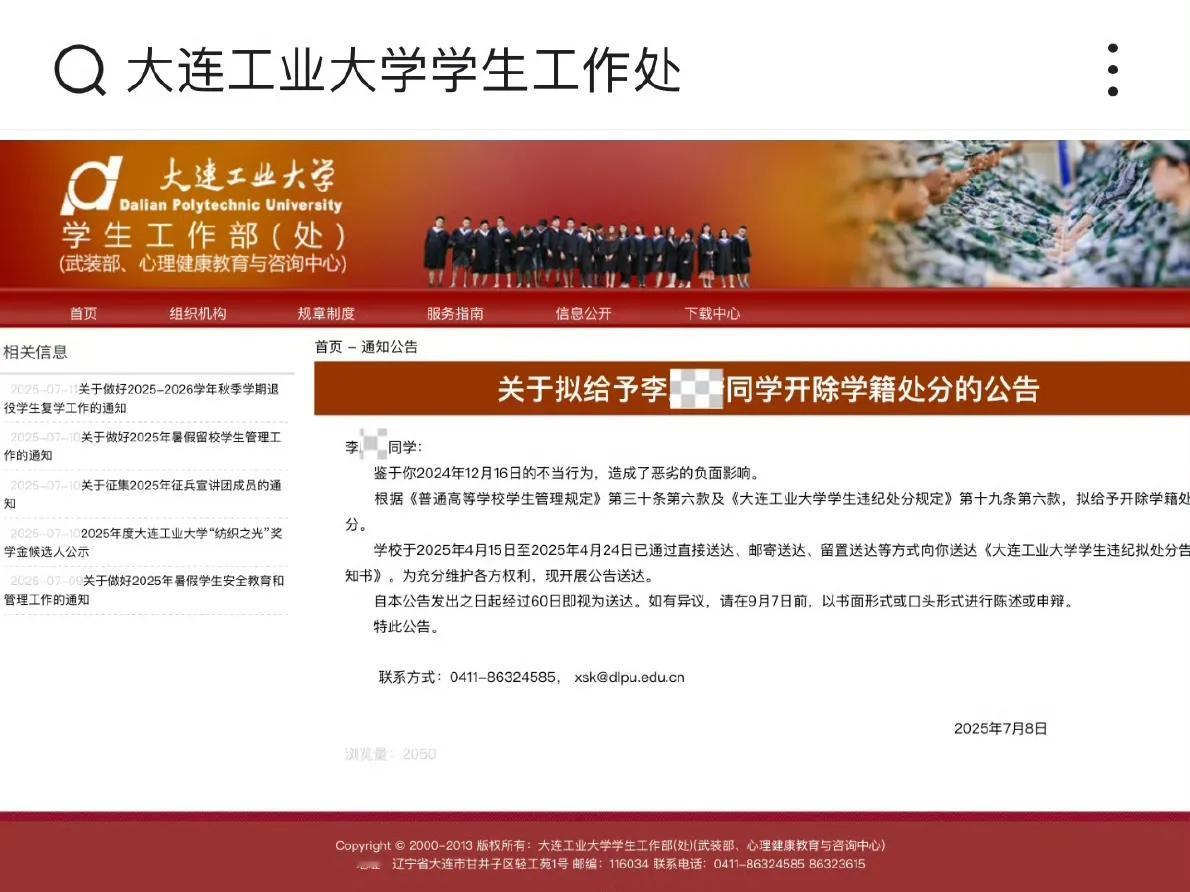
Task: Click the 相关信息 sidebar heading
Action: point(36,351)
